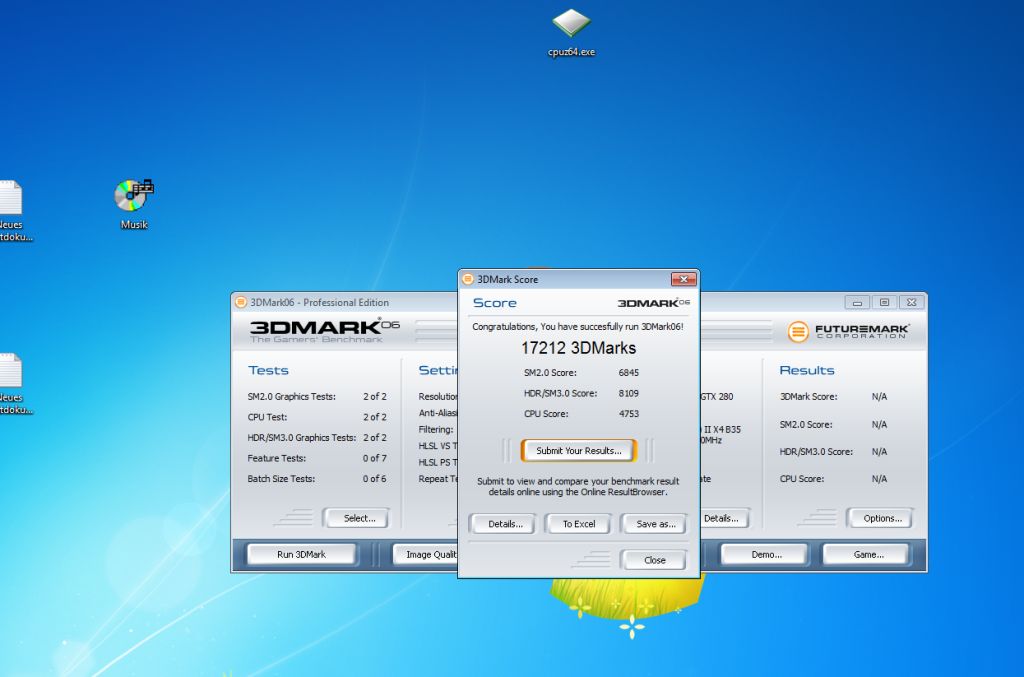Close the 3DMark Score dialog with the X
1024x677 pixels.
coord(684,279)
